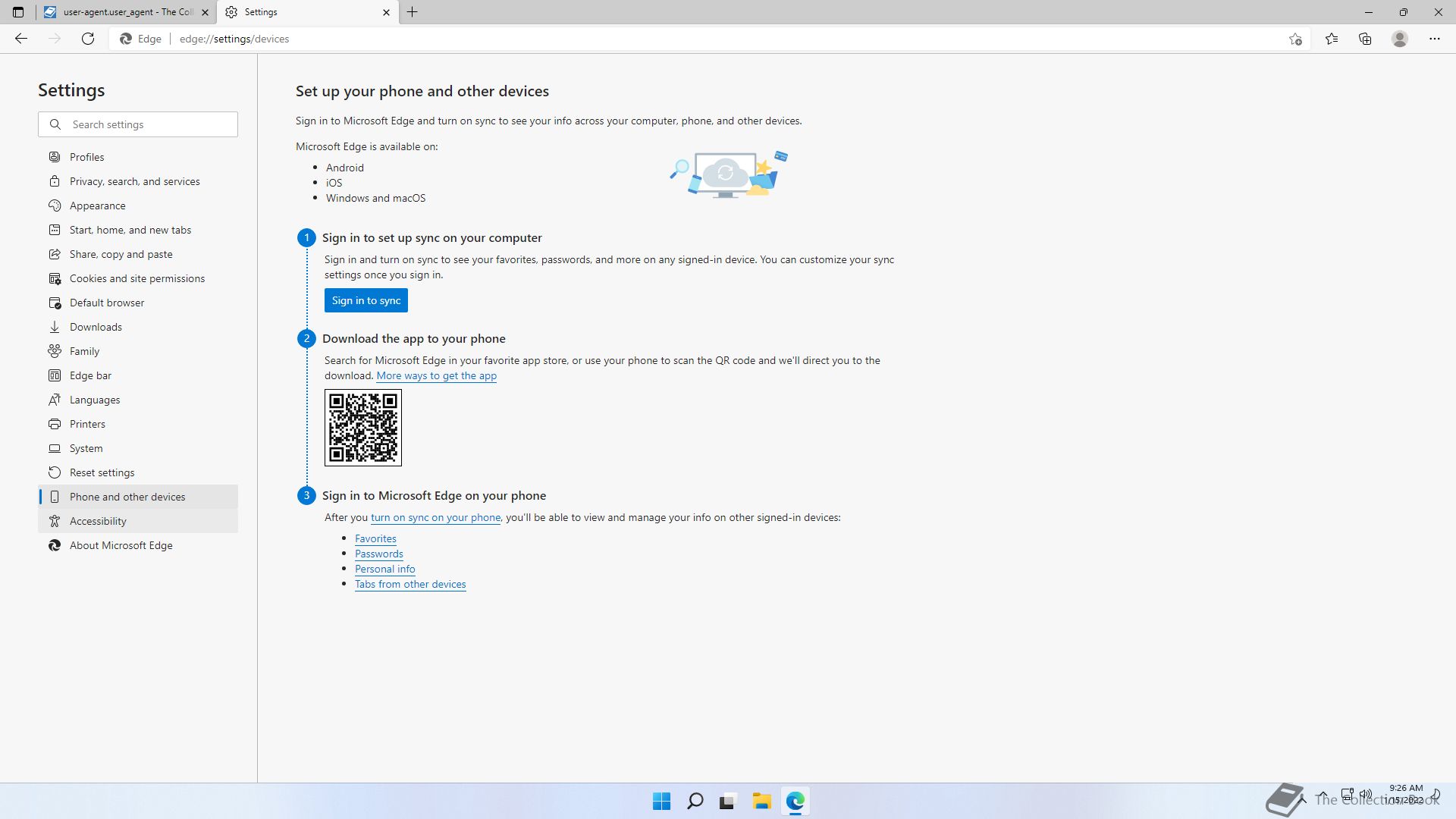The image size is (1456, 819).
Task: Add this page to favorites star icon
Action: click(1295, 39)
